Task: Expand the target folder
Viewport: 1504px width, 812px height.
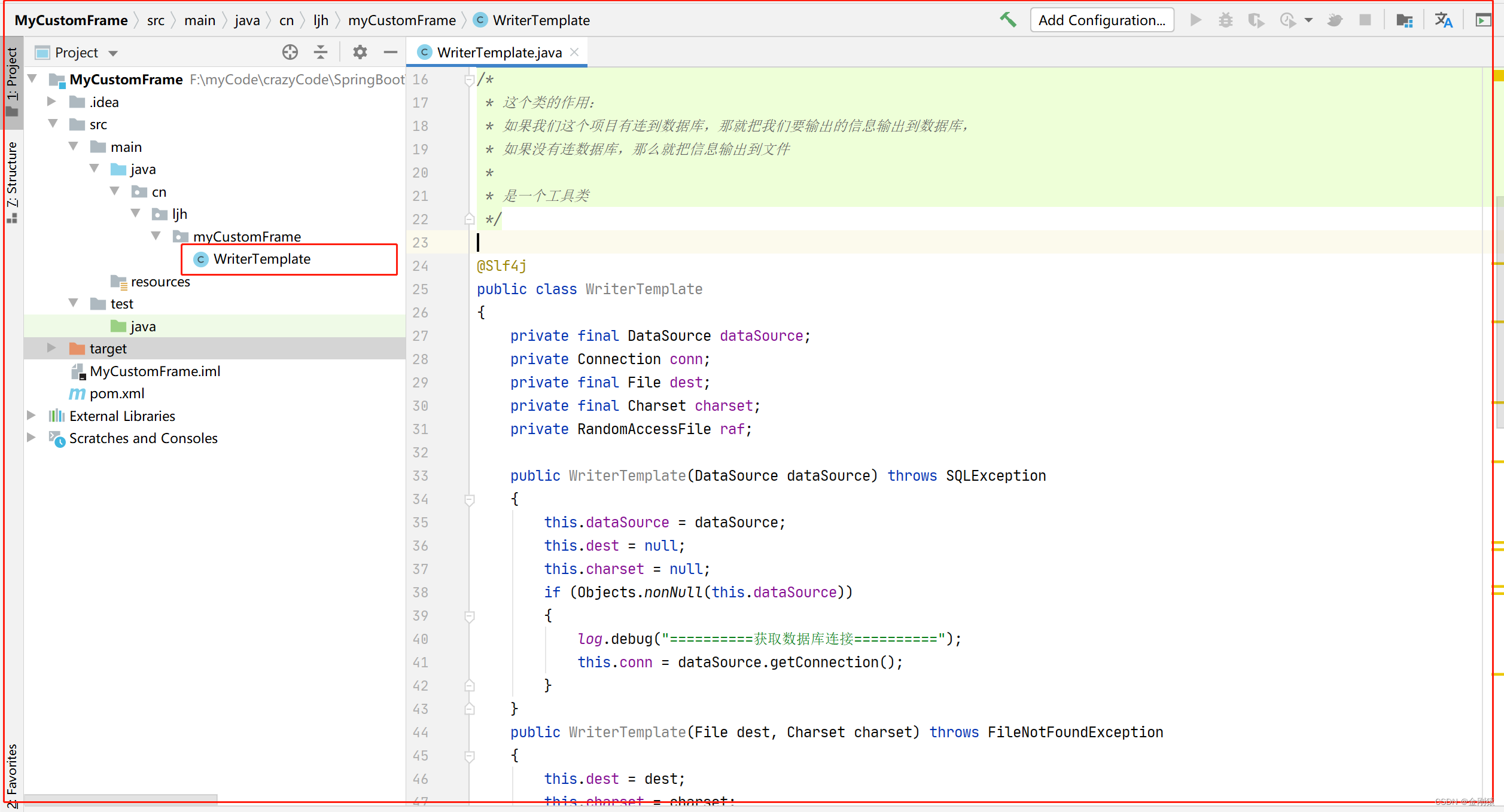Action: click(51, 348)
